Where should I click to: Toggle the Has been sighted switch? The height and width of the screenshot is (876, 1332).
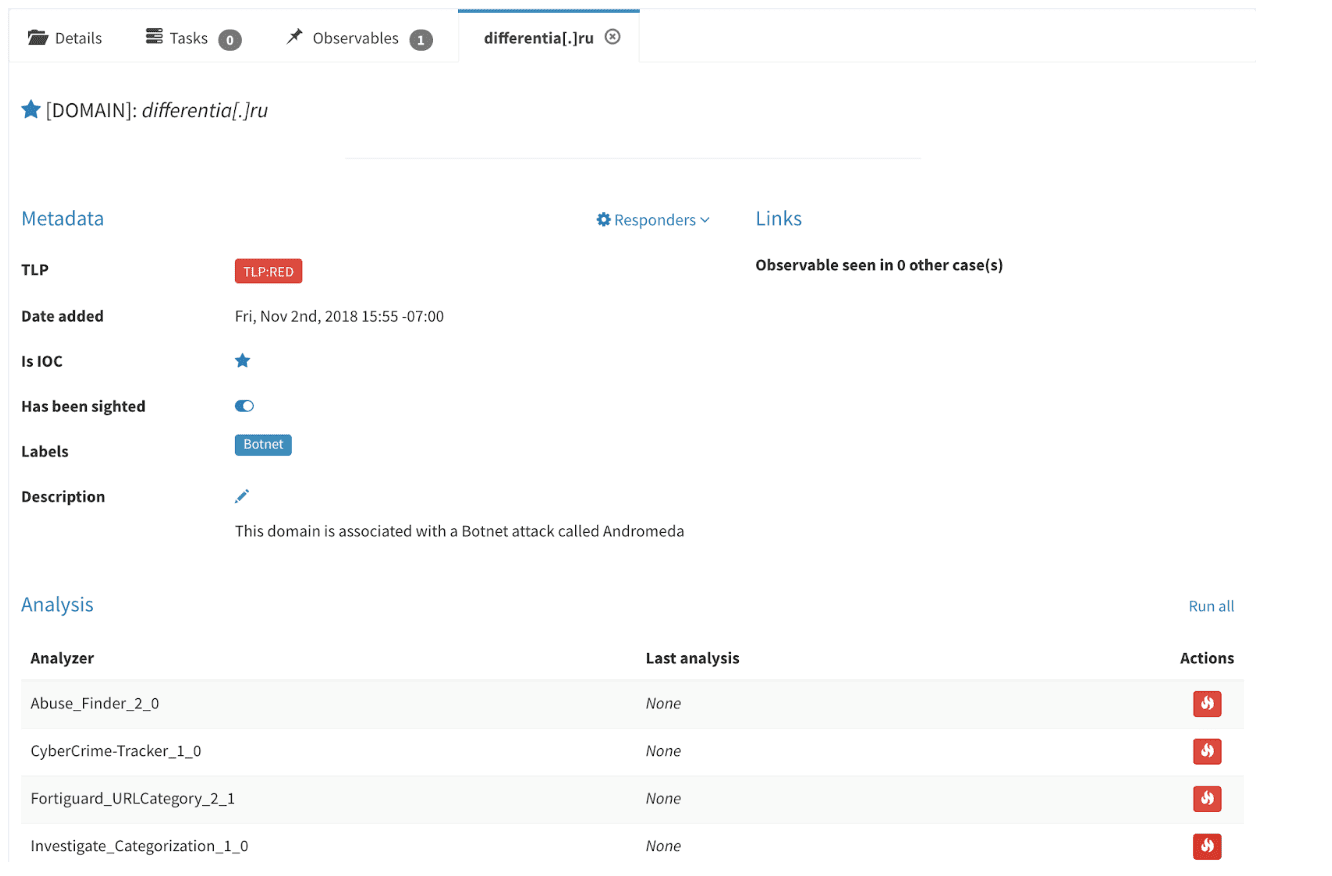pos(244,406)
